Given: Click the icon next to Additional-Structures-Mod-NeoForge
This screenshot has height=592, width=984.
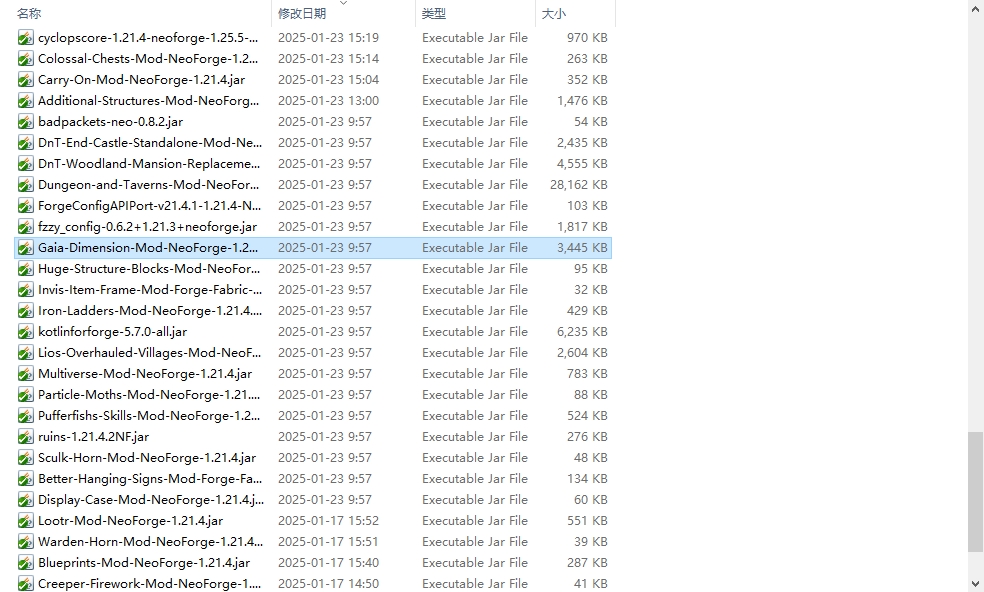Looking at the screenshot, I should (25, 101).
